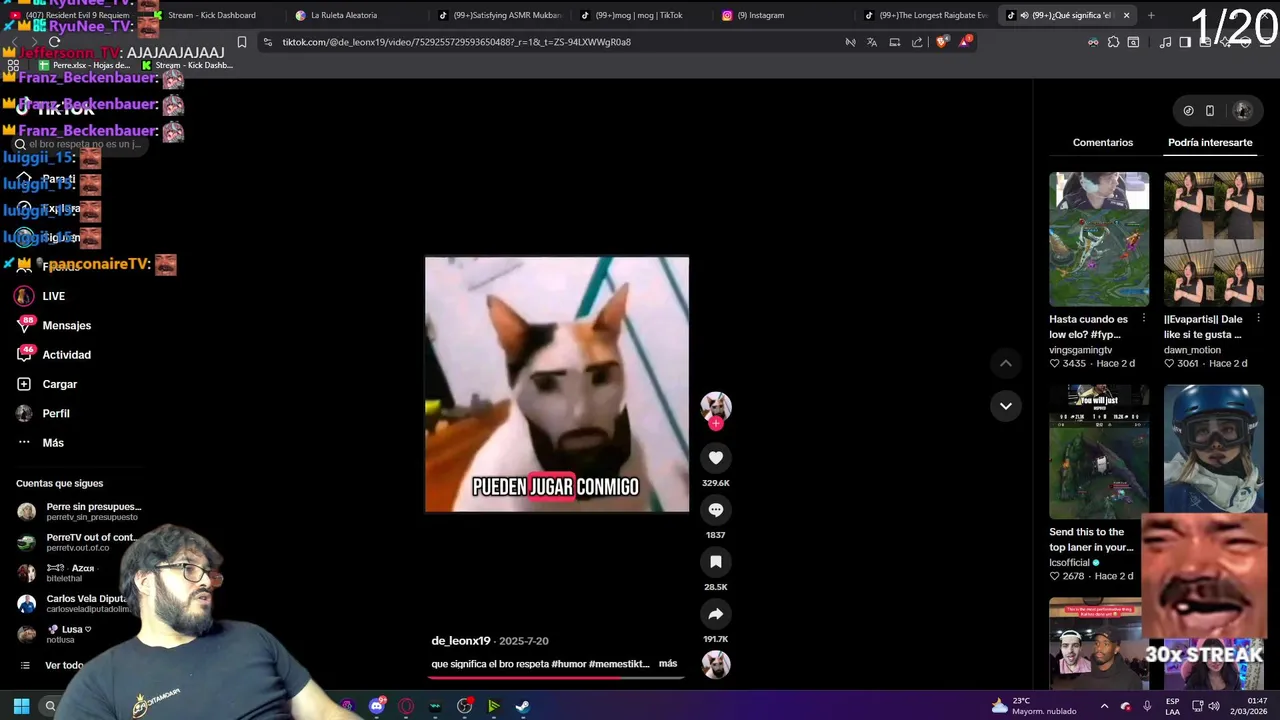1280x720 pixels.
Task: Toggle browser sidebar panel icon
Action: [1185, 42]
